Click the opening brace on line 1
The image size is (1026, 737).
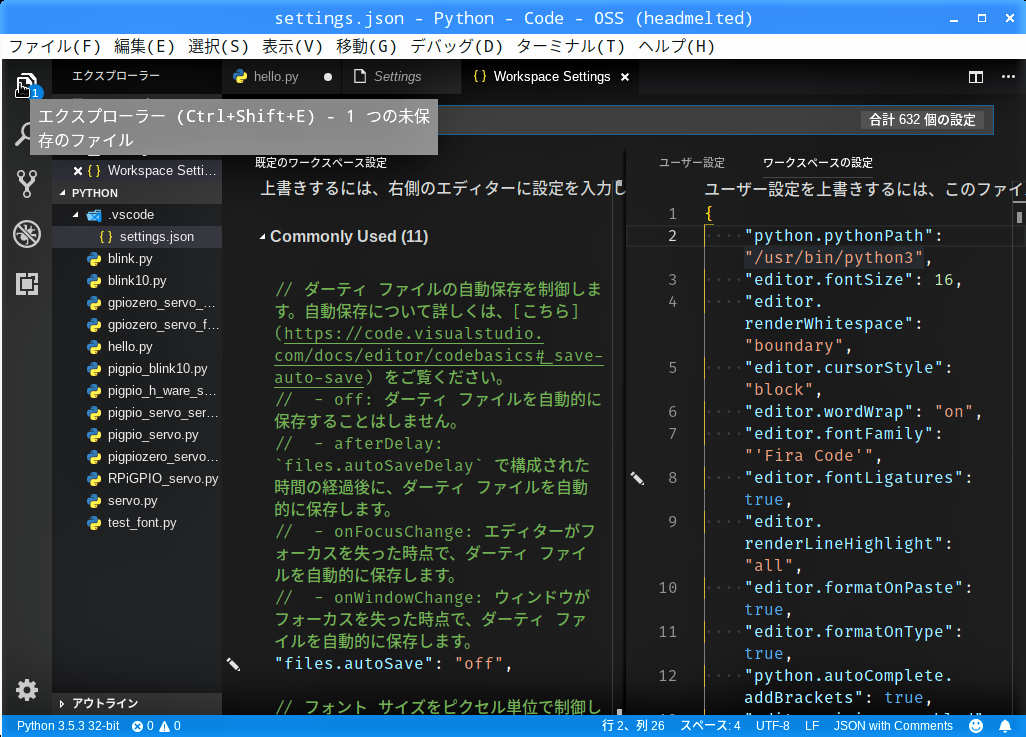(709, 213)
